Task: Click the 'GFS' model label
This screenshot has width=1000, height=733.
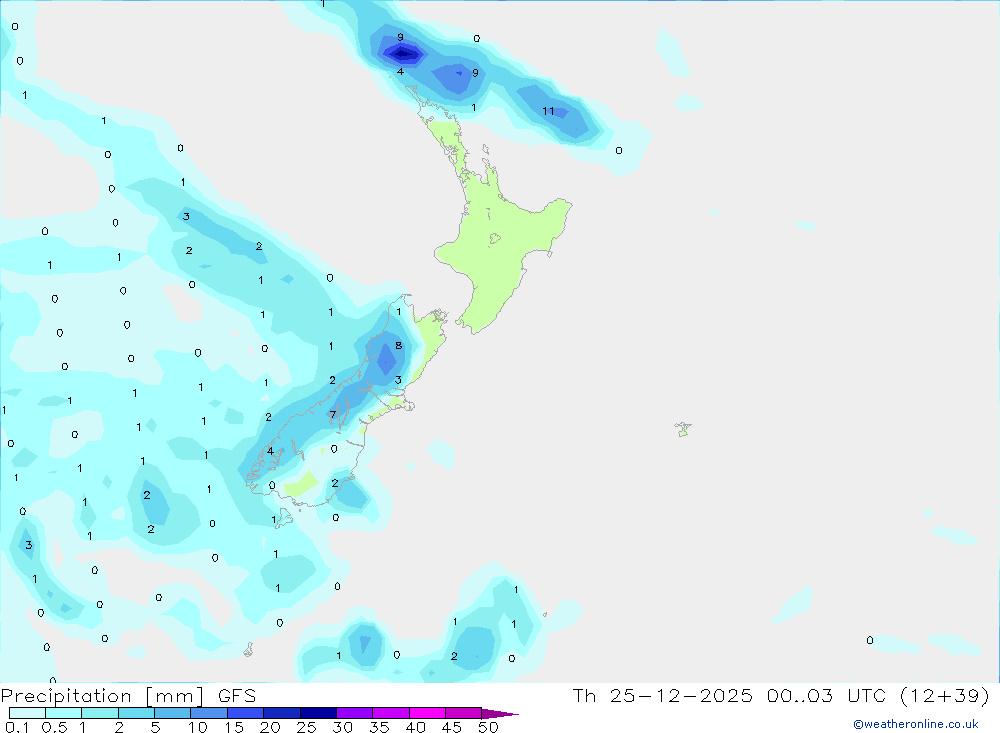Action: coord(237,695)
